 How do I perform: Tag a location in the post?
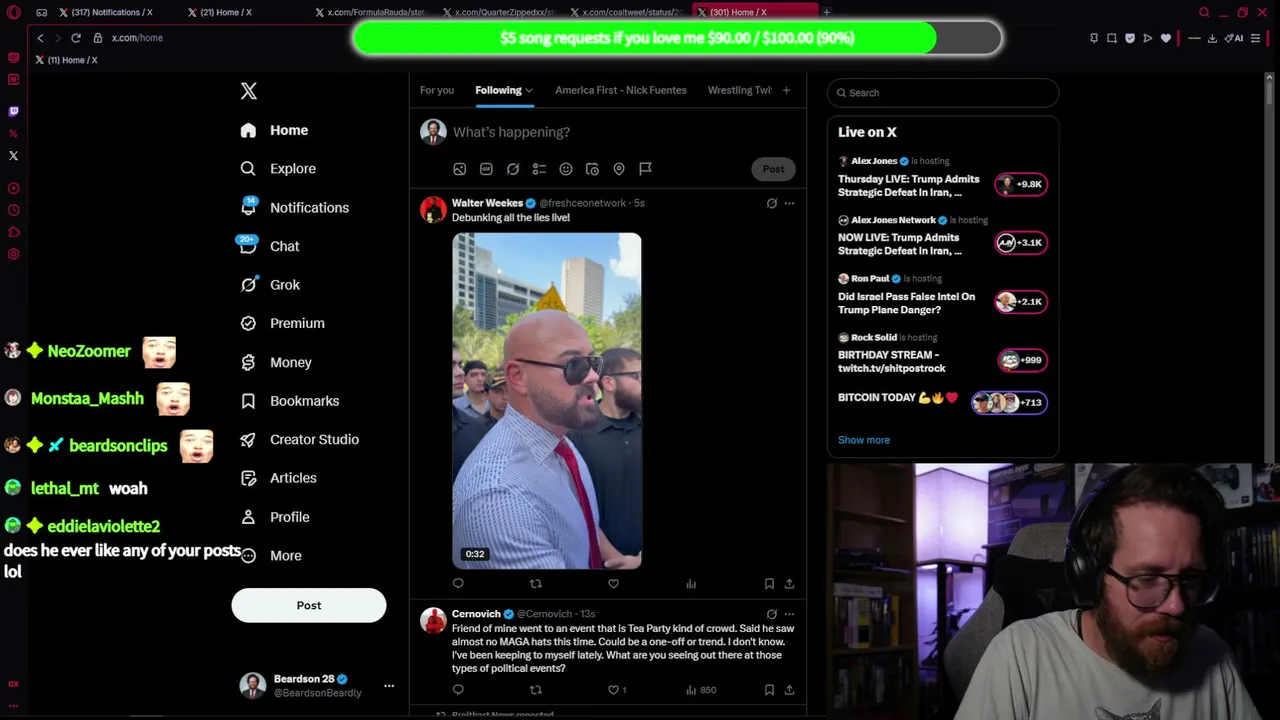click(x=619, y=169)
